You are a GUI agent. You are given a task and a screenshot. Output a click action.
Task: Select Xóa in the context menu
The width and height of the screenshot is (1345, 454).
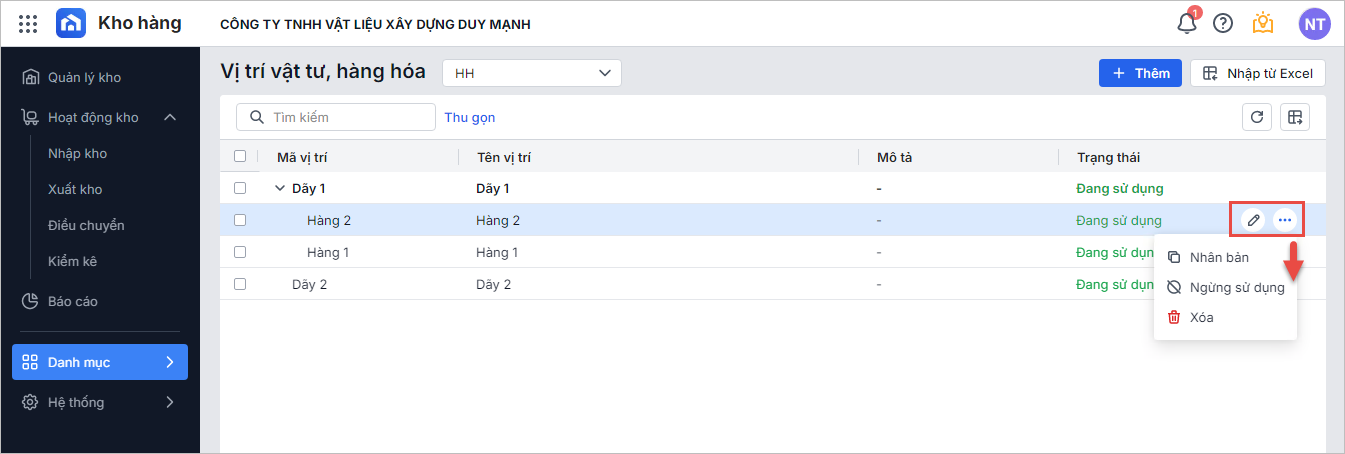(x=1201, y=317)
